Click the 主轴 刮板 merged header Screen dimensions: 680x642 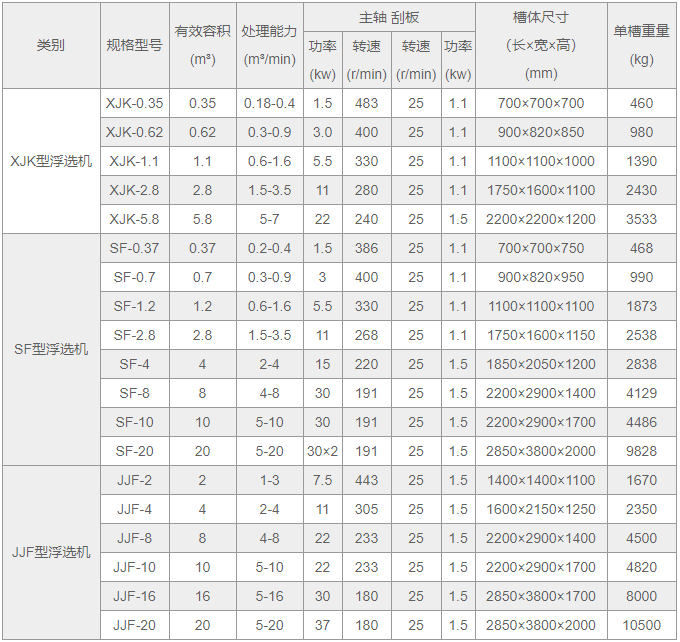[389, 17]
